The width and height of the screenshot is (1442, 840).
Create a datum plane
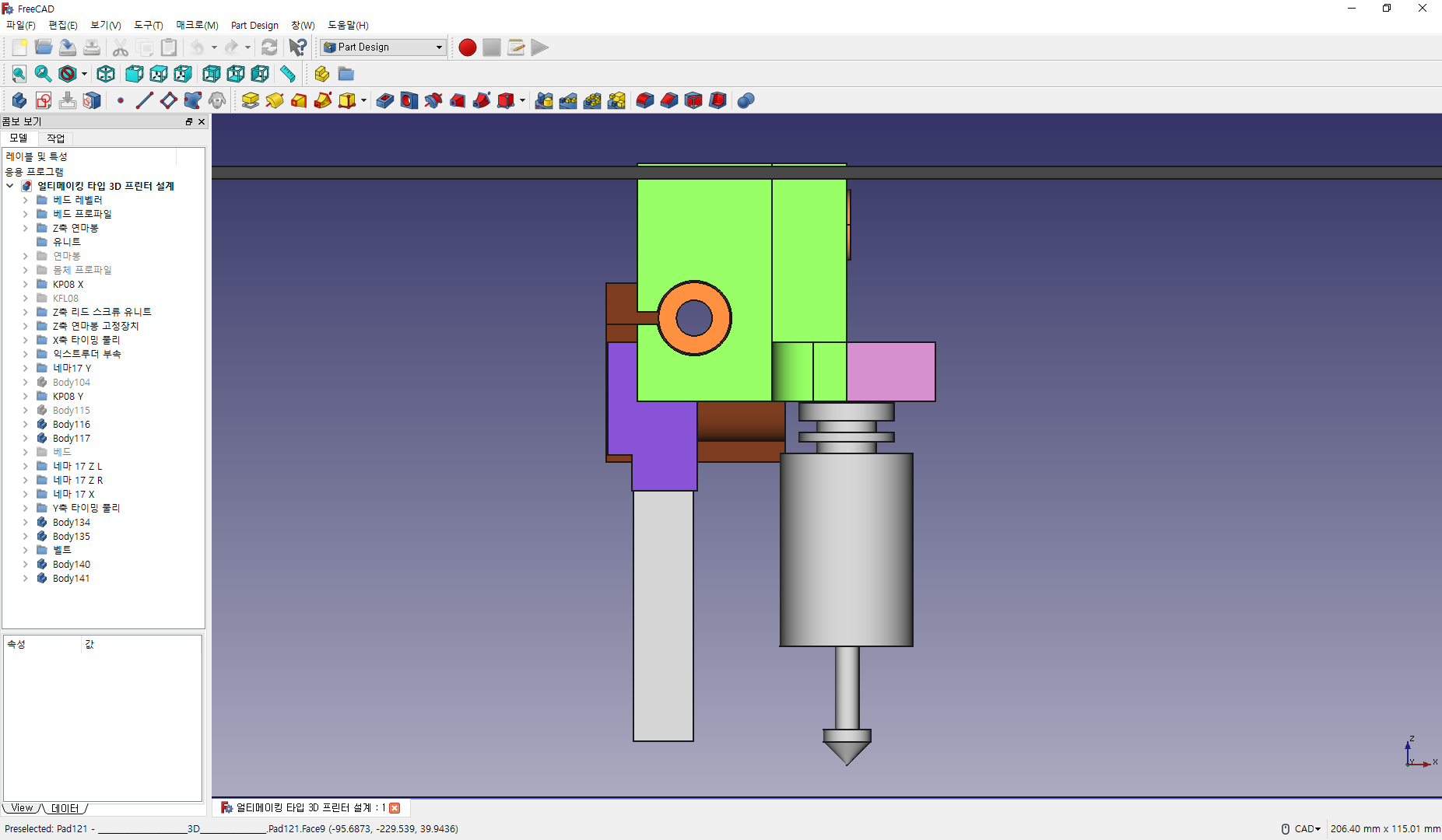169,100
